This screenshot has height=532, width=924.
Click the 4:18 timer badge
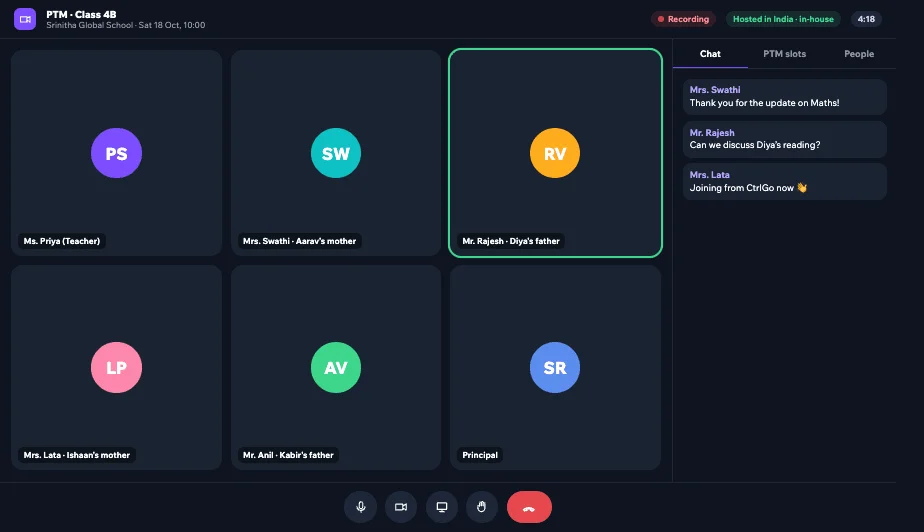coord(866,19)
